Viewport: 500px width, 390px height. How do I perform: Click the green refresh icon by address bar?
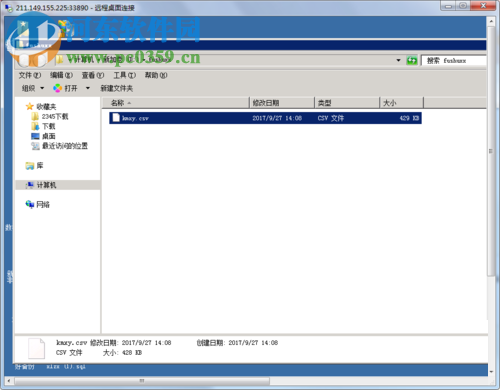412,60
